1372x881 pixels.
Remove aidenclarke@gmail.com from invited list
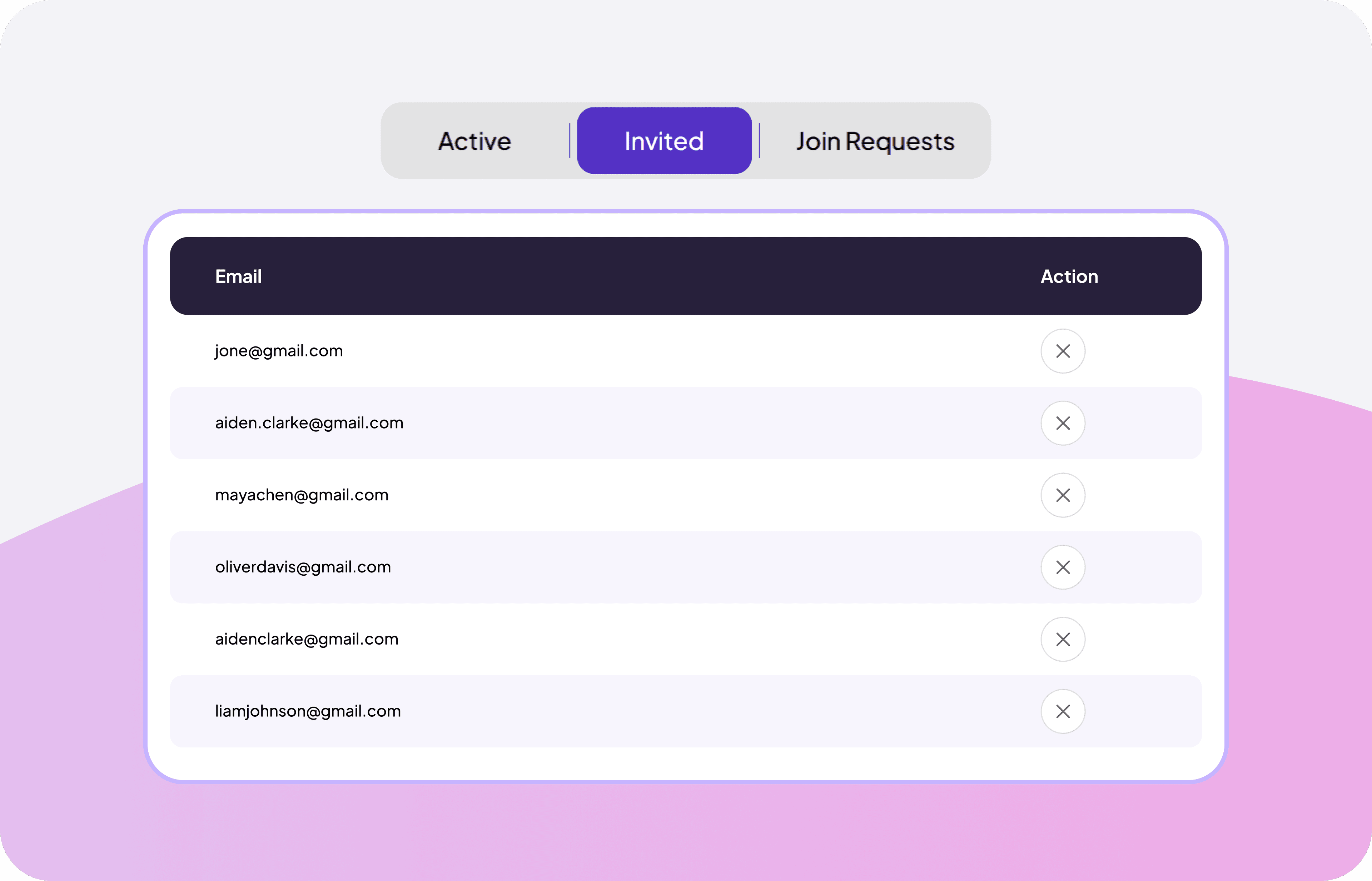[1063, 639]
